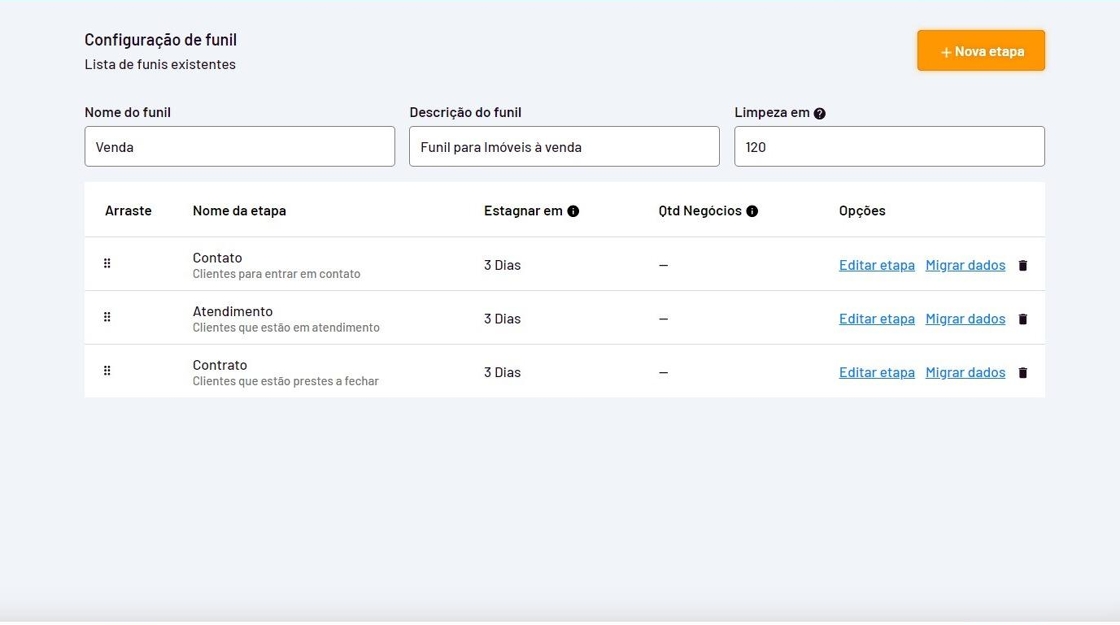Click the info icon next to Estagnar em
This screenshot has height=625, width=1120.
point(573,211)
